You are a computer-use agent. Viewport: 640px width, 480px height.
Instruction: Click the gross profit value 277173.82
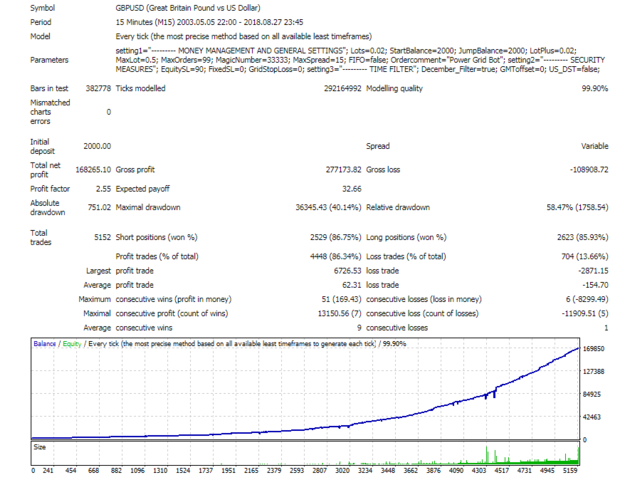(343, 169)
